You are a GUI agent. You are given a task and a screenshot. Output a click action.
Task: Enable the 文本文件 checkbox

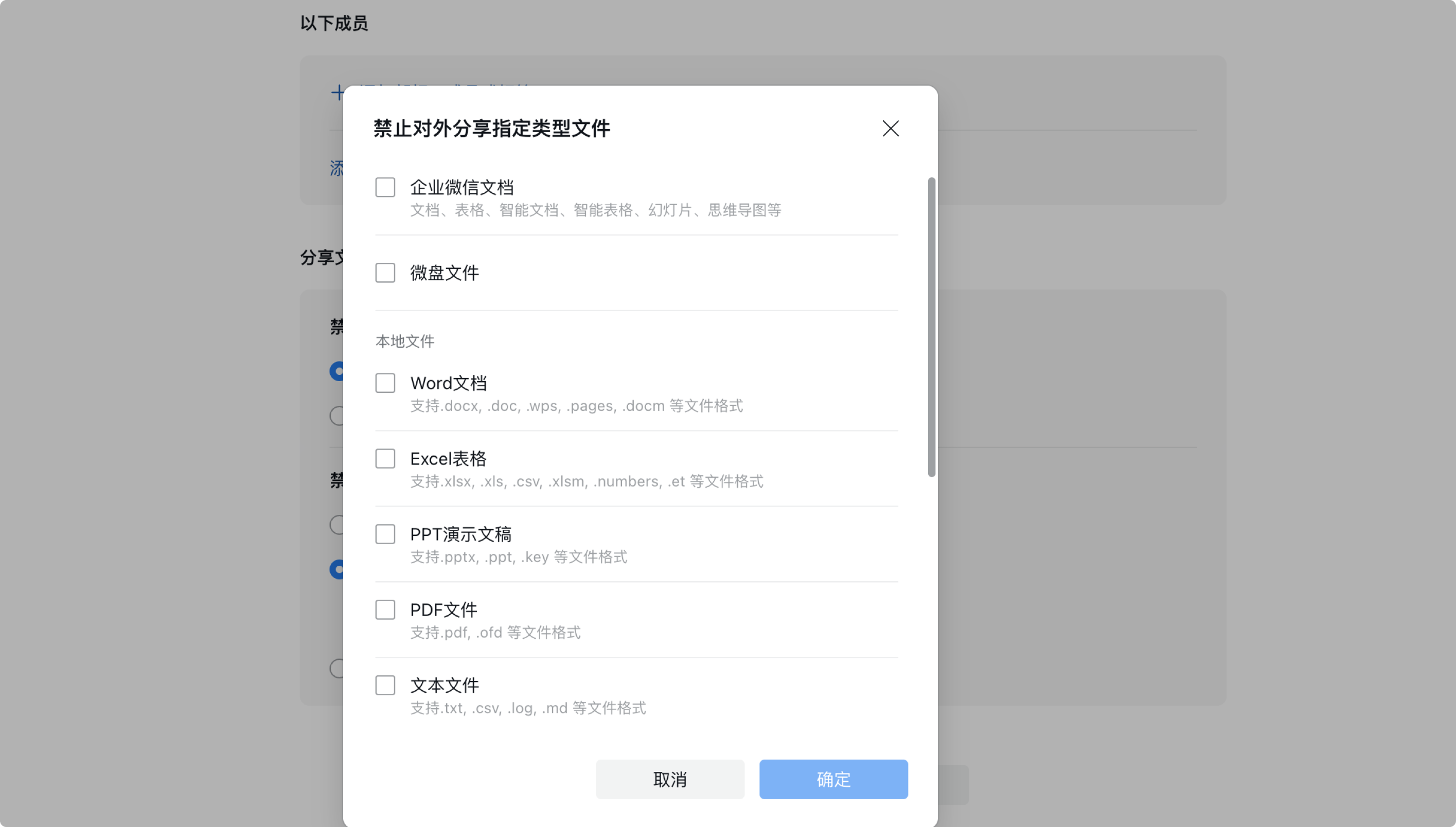pos(385,685)
